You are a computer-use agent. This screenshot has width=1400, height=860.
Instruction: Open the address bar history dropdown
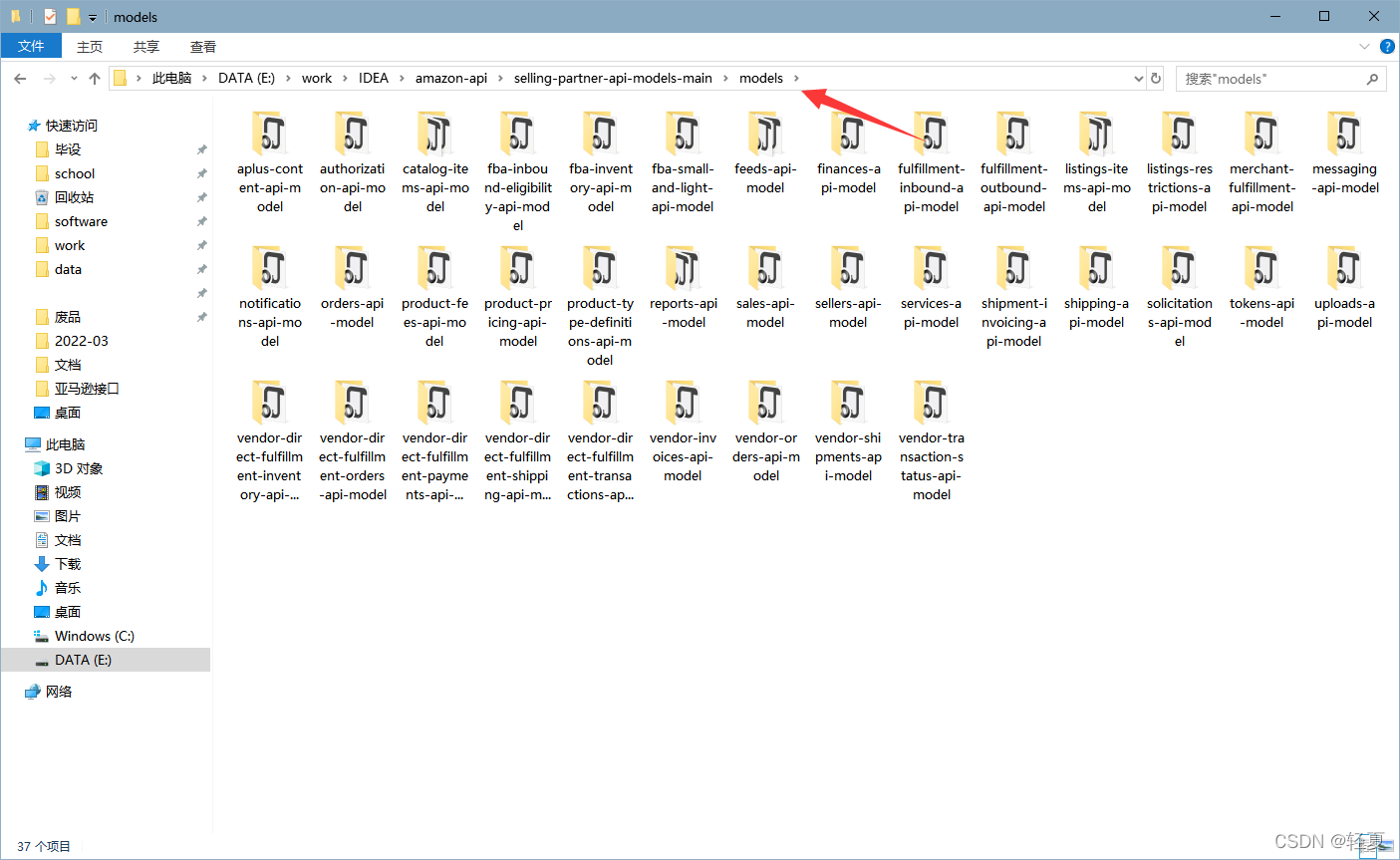pyautogui.click(x=1139, y=78)
